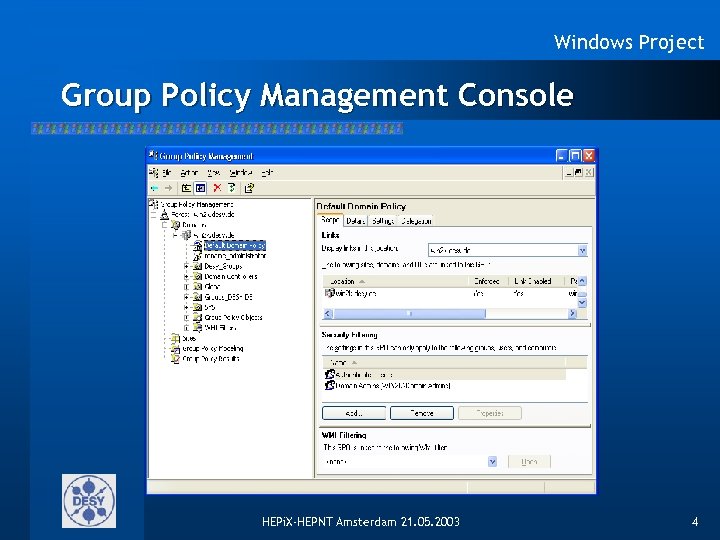Click the domain icon in the Location row
Viewport: 720px width, 540px height.
(x=329, y=293)
